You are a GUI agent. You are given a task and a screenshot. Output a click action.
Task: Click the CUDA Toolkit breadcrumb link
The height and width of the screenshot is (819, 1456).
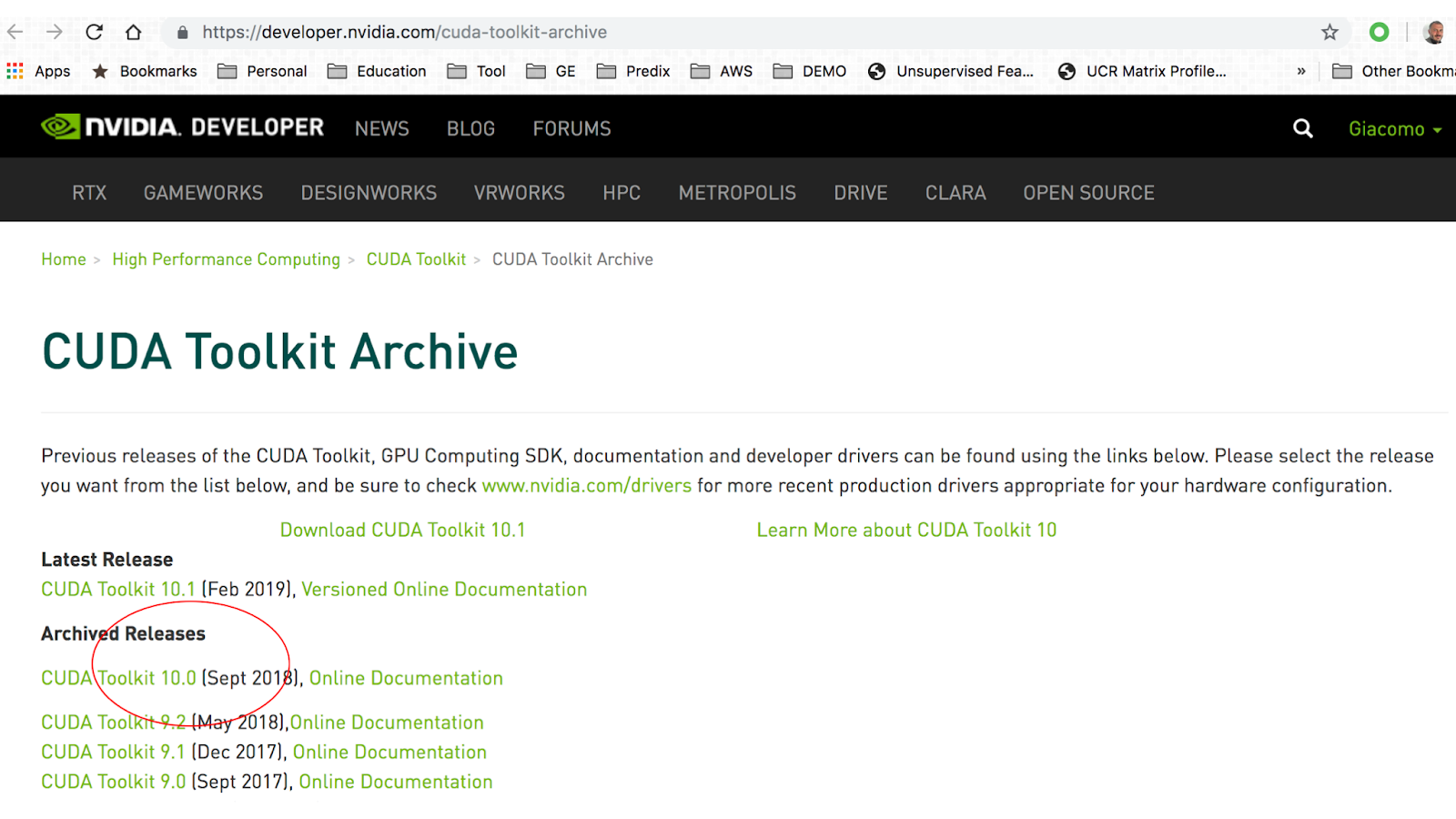pos(416,259)
